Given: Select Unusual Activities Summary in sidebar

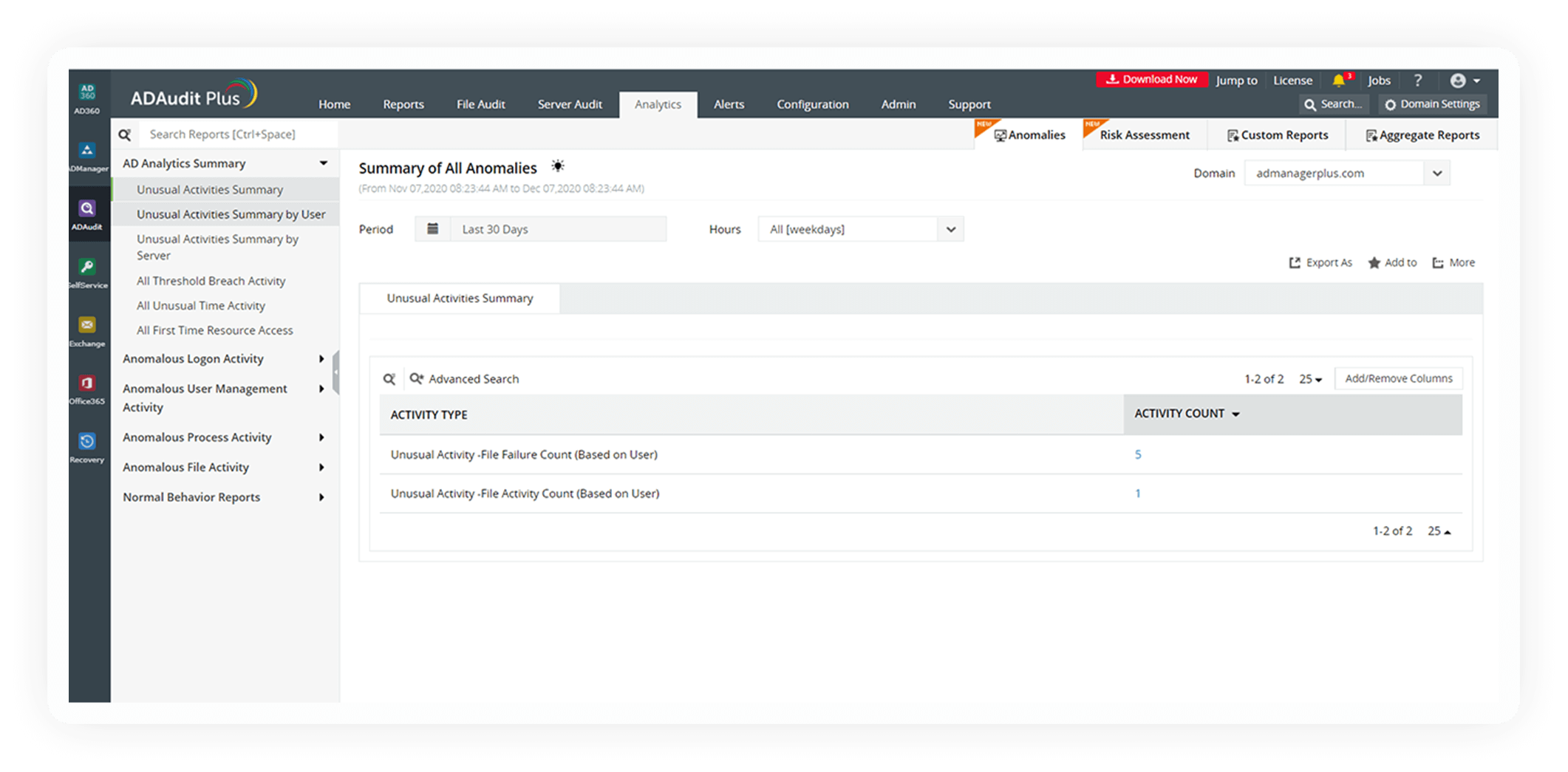Looking at the screenshot, I should click(x=225, y=190).
